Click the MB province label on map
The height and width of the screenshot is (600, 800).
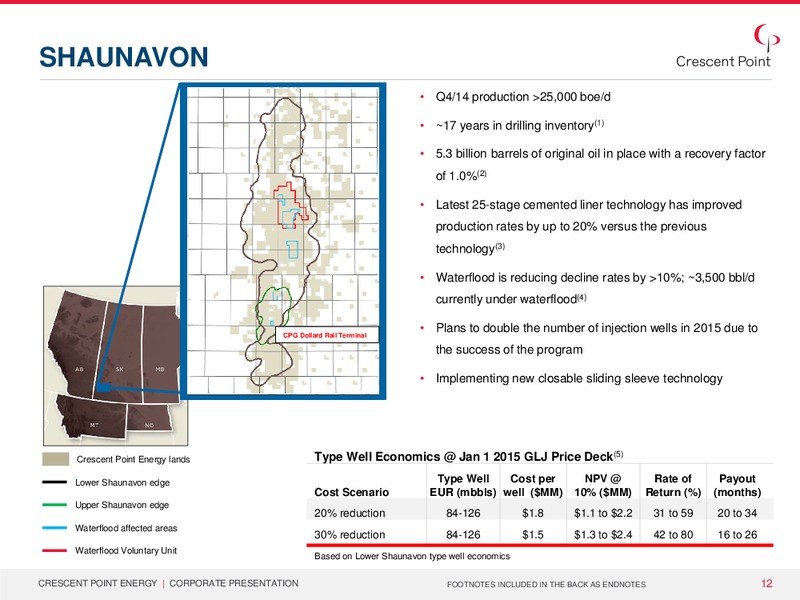point(160,369)
